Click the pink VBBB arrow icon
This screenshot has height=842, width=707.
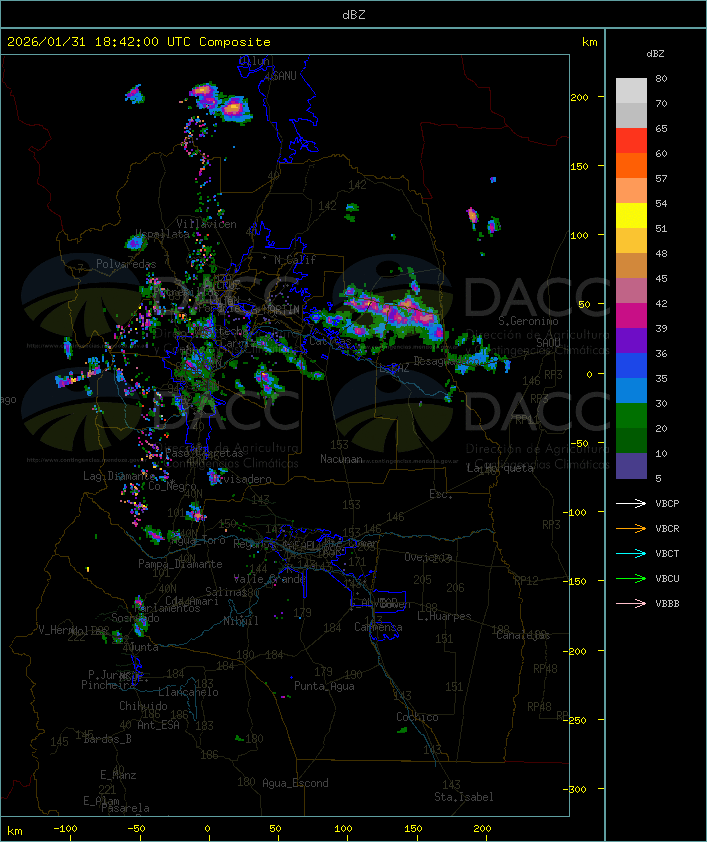click(x=631, y=603)
